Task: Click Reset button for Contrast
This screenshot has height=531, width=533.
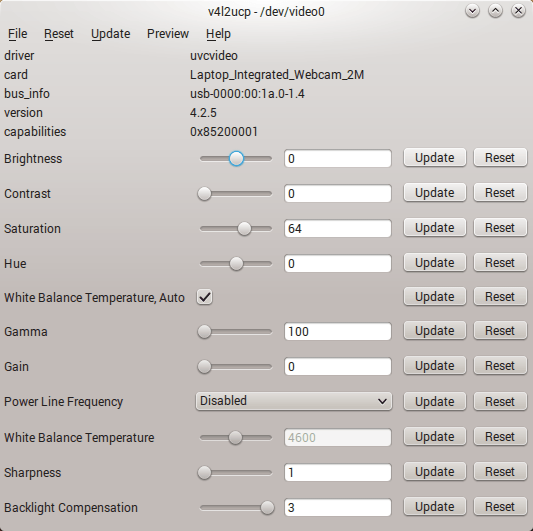Action: pos(500,193)
